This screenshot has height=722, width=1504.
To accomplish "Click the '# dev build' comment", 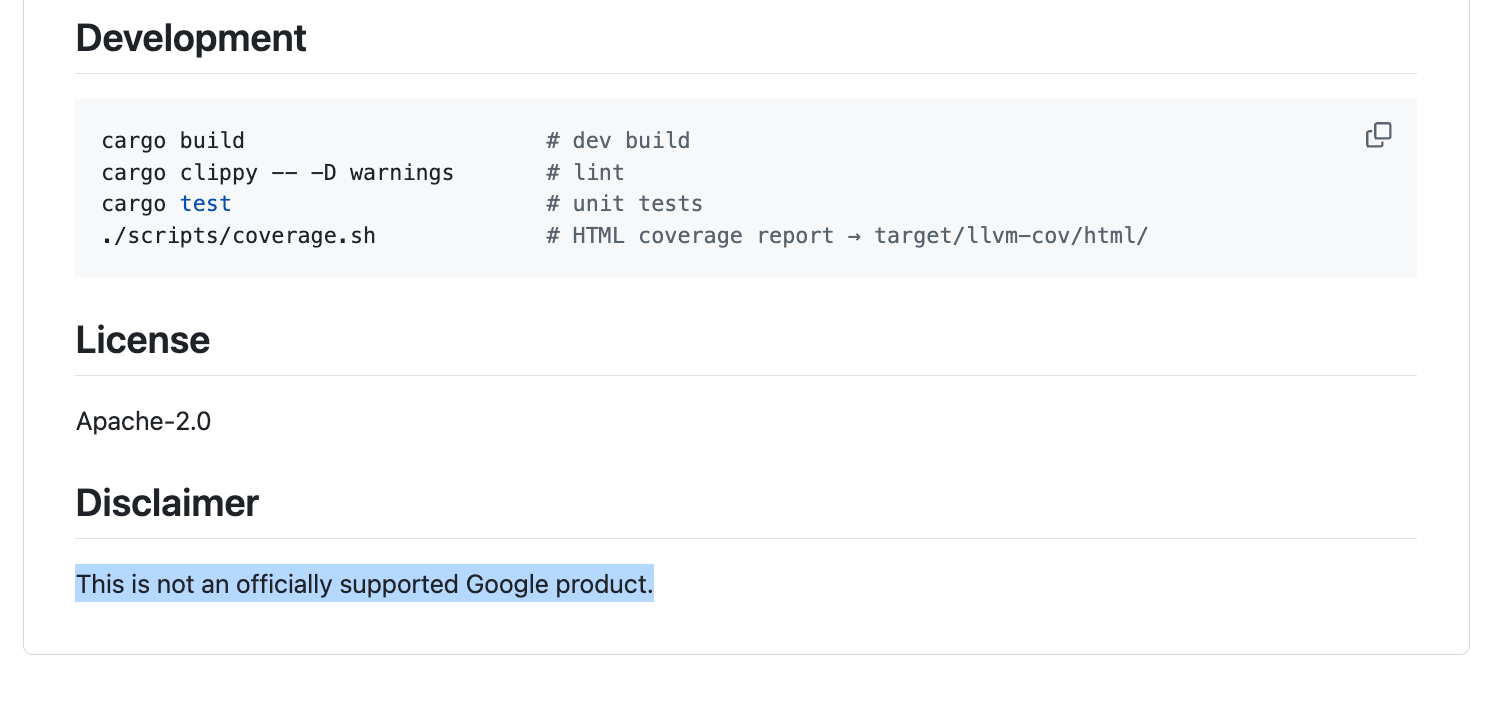I will click(x=618, y=141).
